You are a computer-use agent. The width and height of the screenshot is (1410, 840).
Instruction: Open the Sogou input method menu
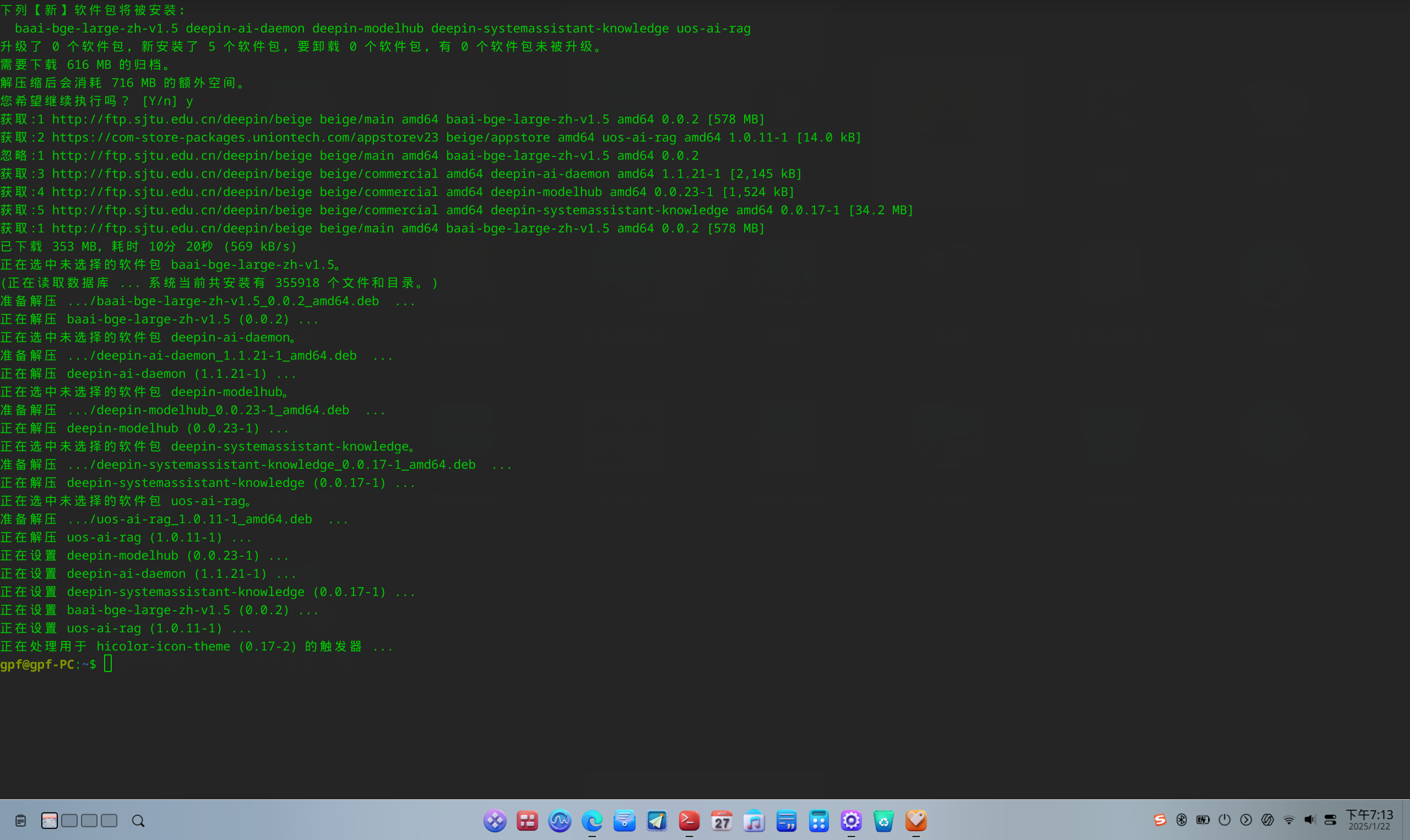click(1159, 820)
